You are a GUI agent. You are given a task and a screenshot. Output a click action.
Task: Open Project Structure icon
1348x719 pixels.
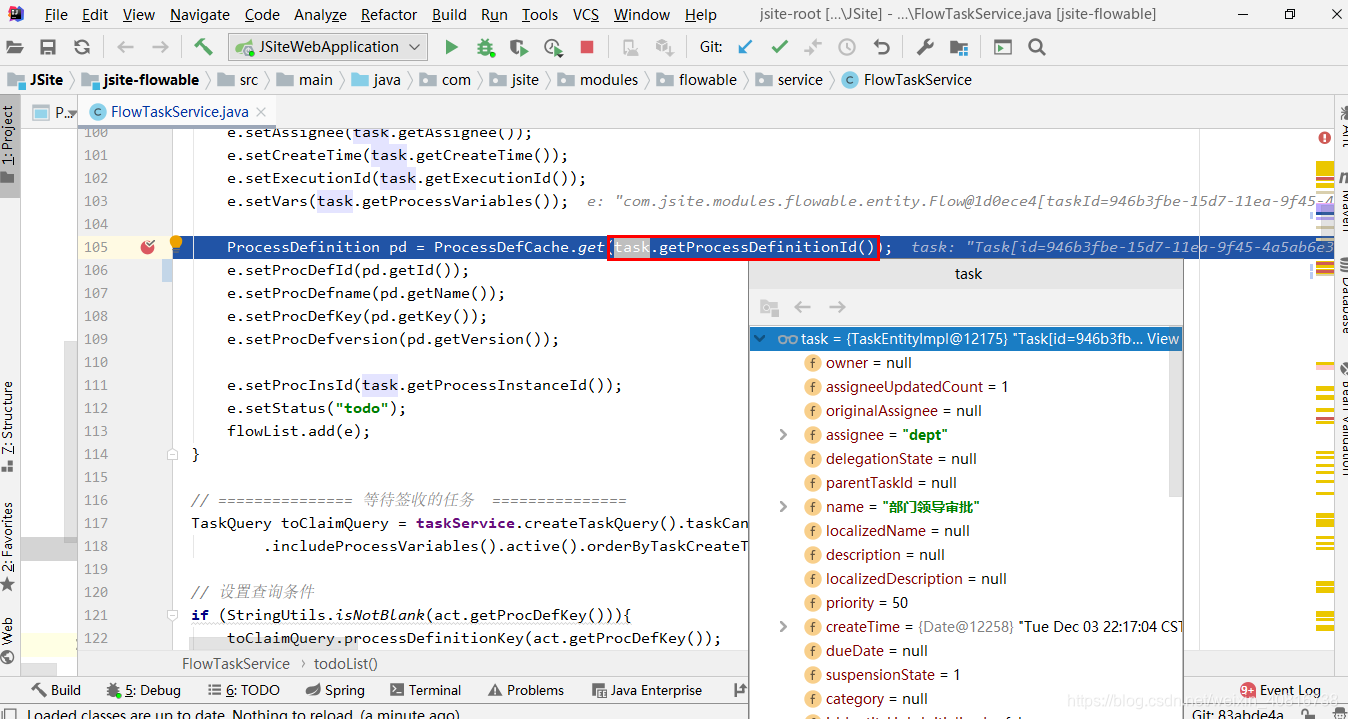pos(959,47)
